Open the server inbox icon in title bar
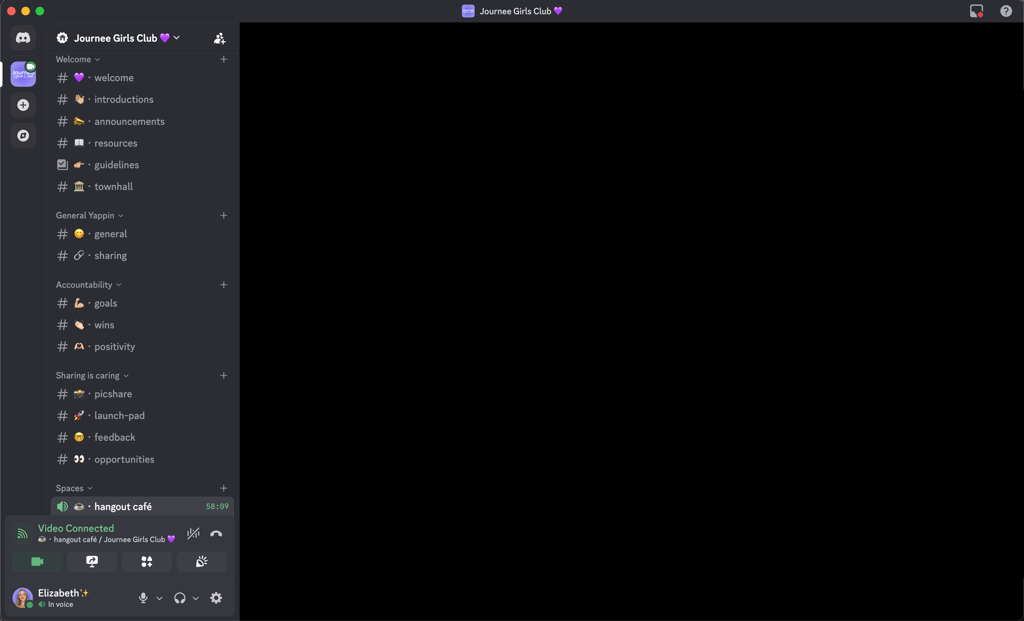This screenshot has width=1024, height=621. click(976, 11)
